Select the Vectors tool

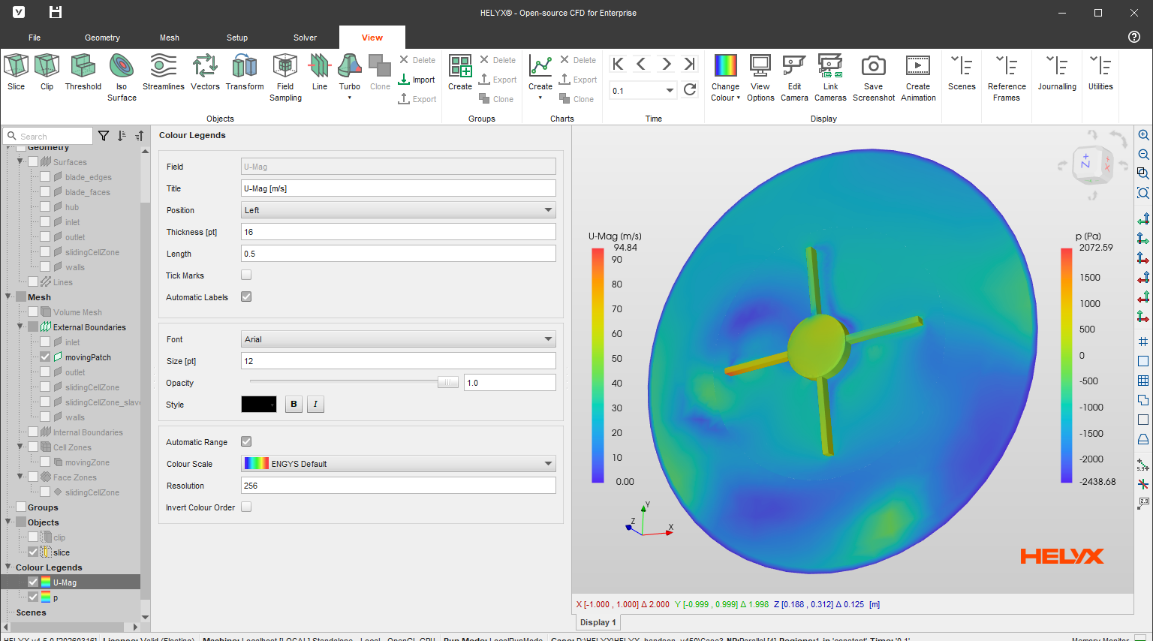point(205,72)
